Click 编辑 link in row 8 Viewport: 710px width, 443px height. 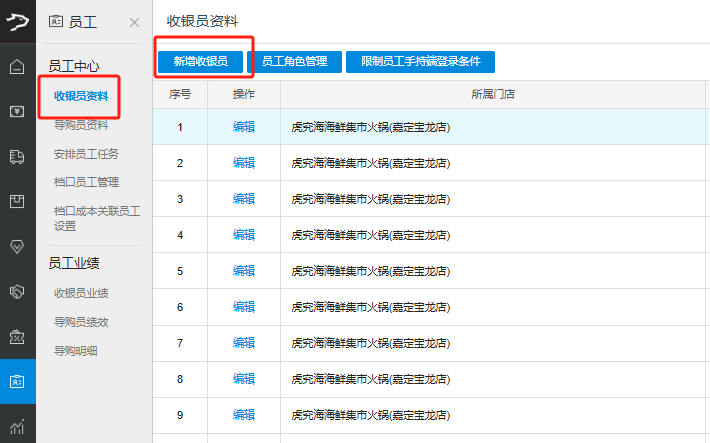point(244,379)
